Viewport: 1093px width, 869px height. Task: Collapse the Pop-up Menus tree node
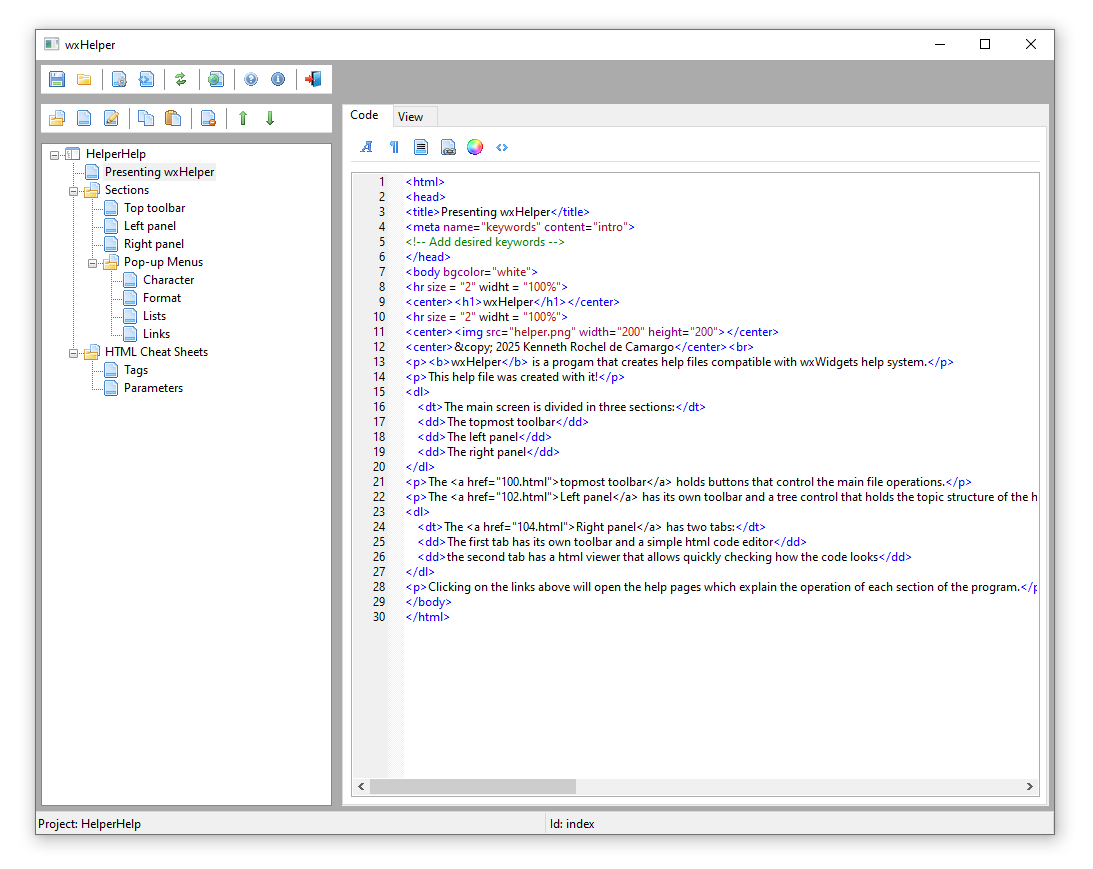tap(93, 262)
